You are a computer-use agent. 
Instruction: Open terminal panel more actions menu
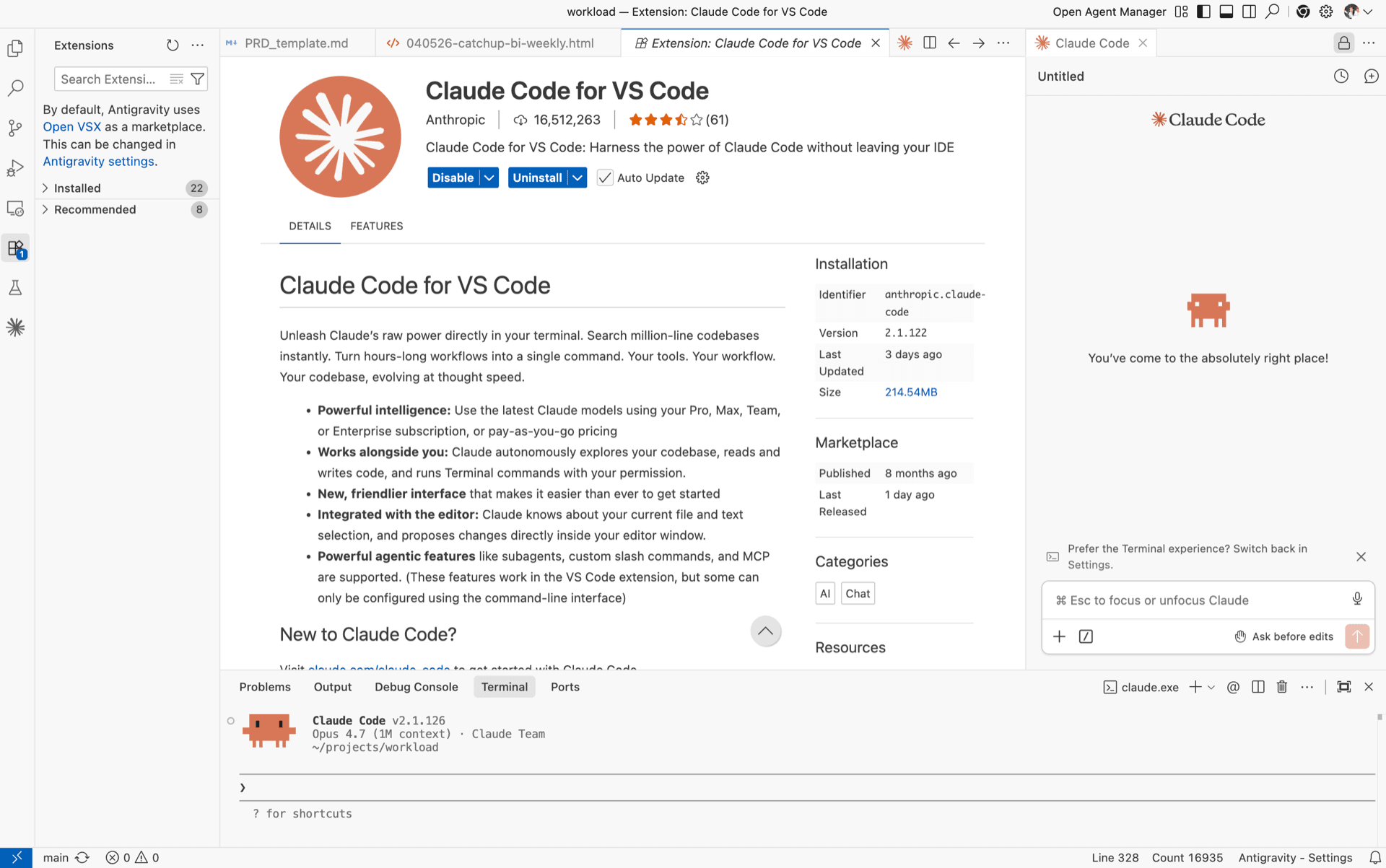pyautogui.click(x=1307, y=687)
